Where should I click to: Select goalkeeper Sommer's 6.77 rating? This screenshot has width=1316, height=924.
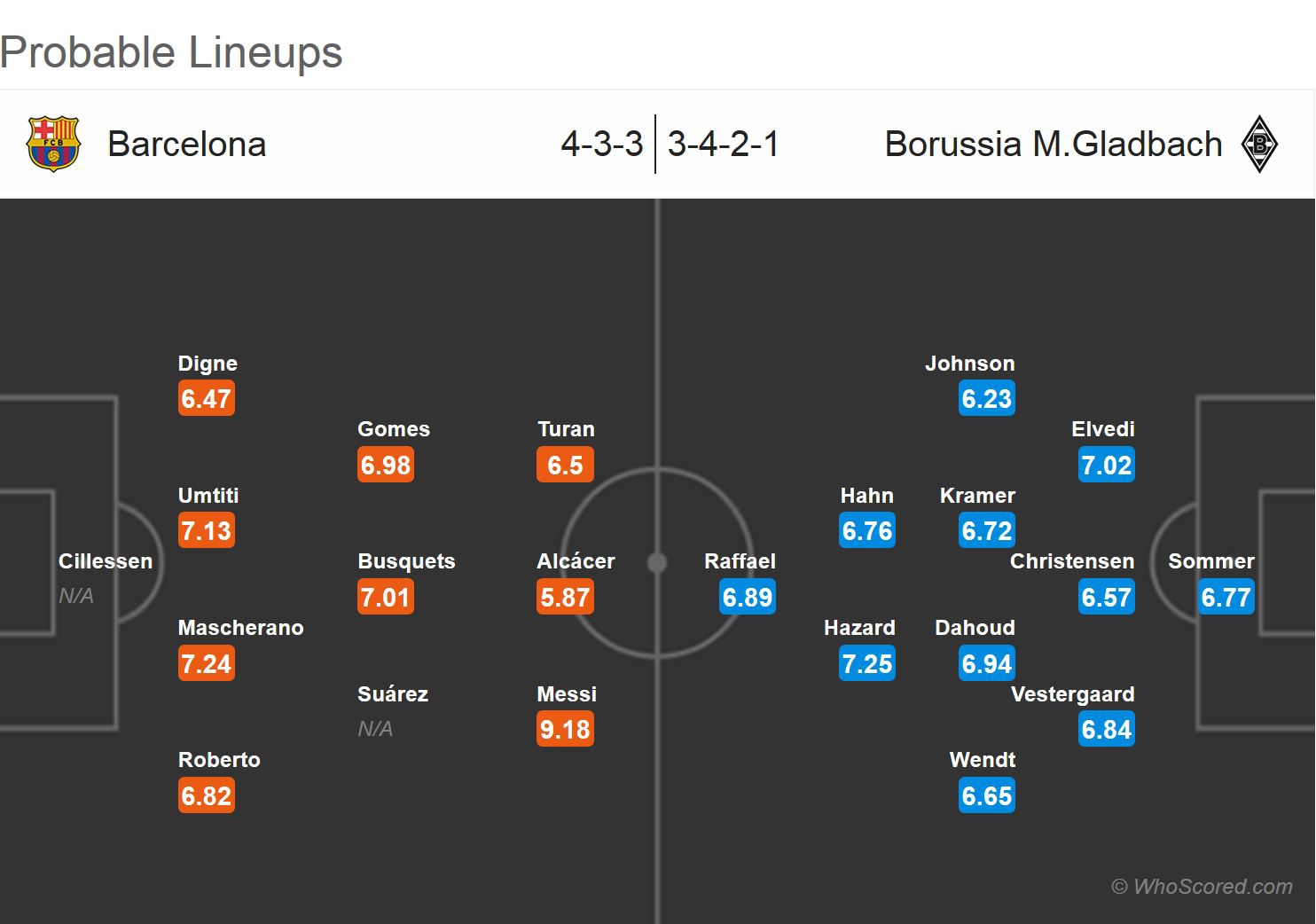click(1226, 597)
